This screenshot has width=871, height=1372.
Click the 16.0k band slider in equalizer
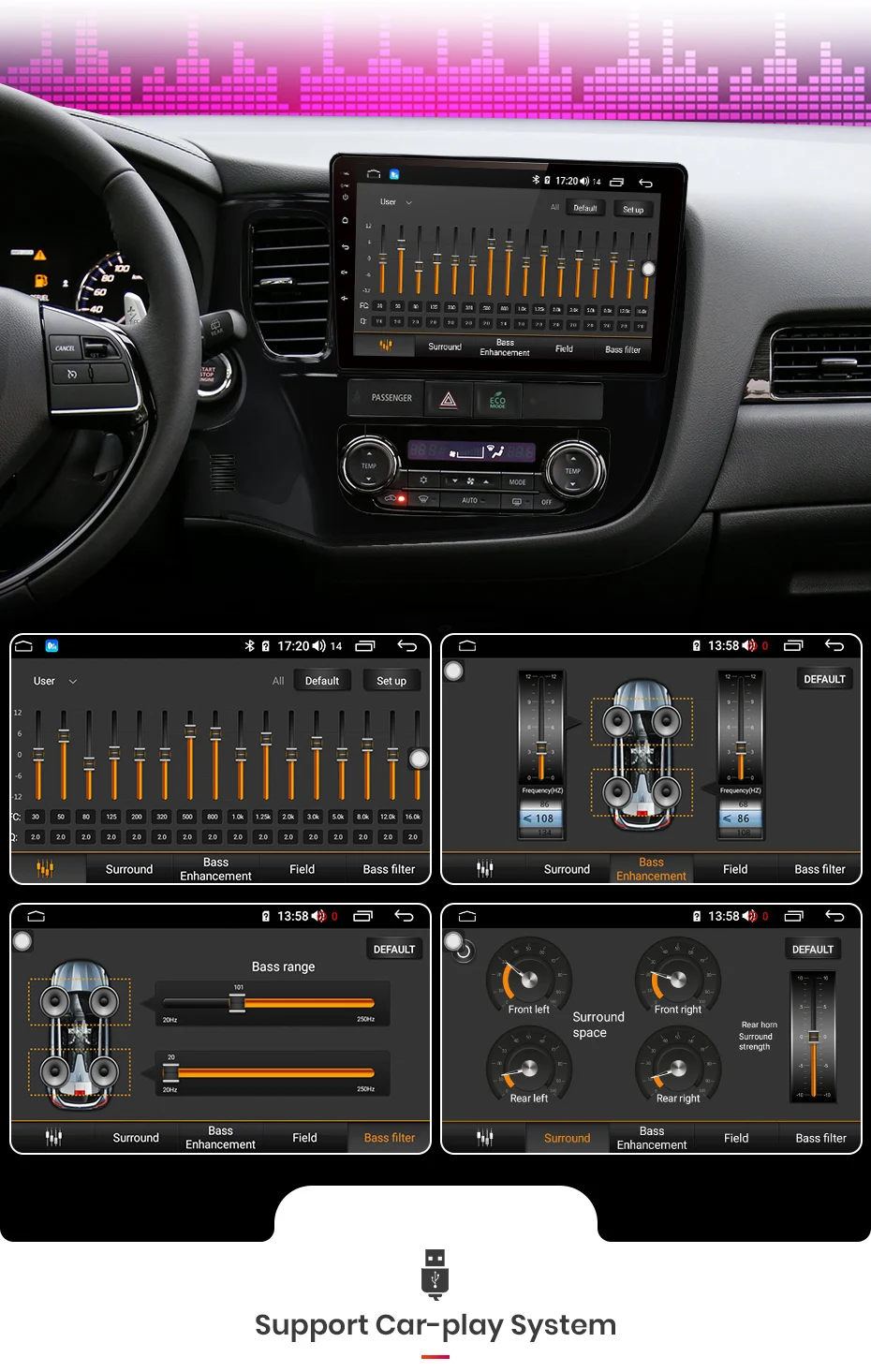(416, 755)
